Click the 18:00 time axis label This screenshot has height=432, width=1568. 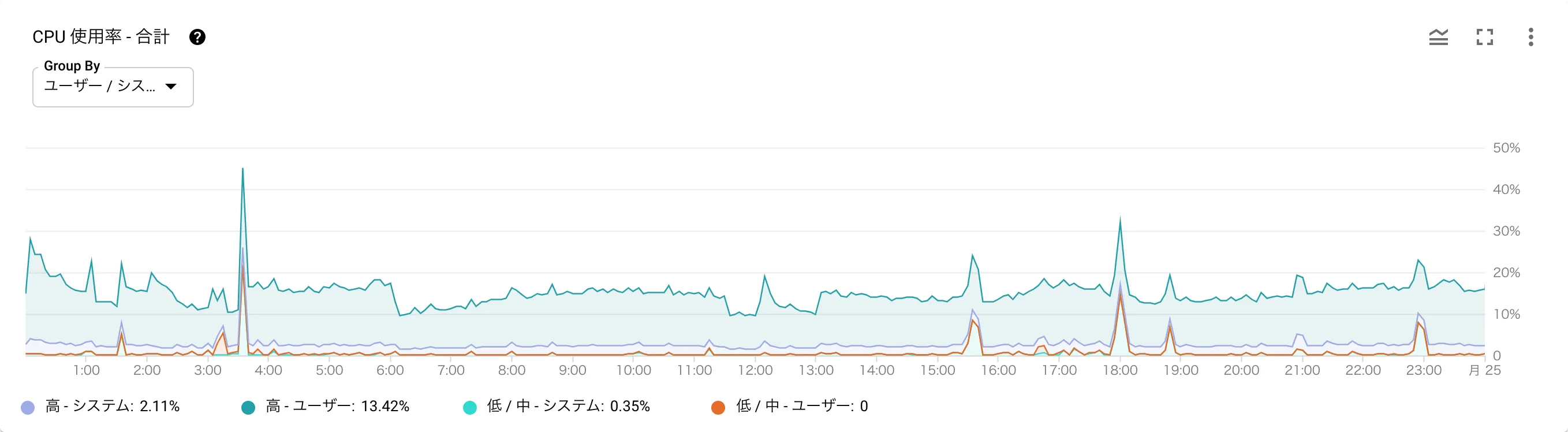tap(1120, 370)
